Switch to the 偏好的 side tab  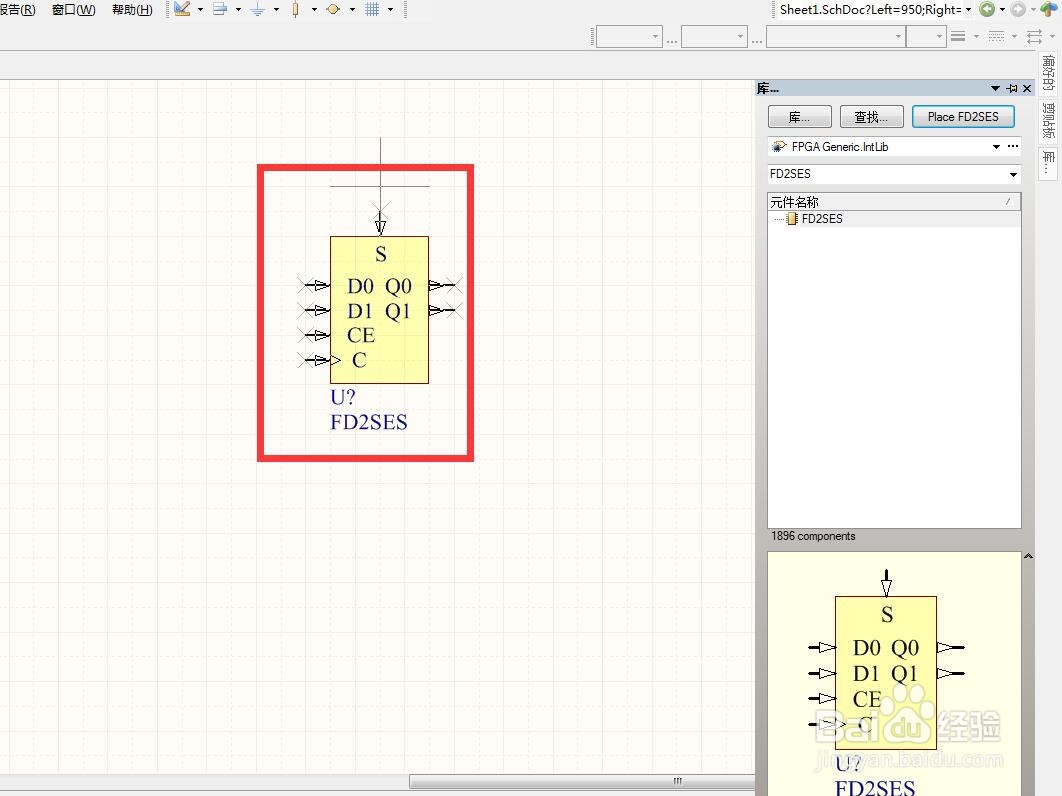pos(1048,72)
